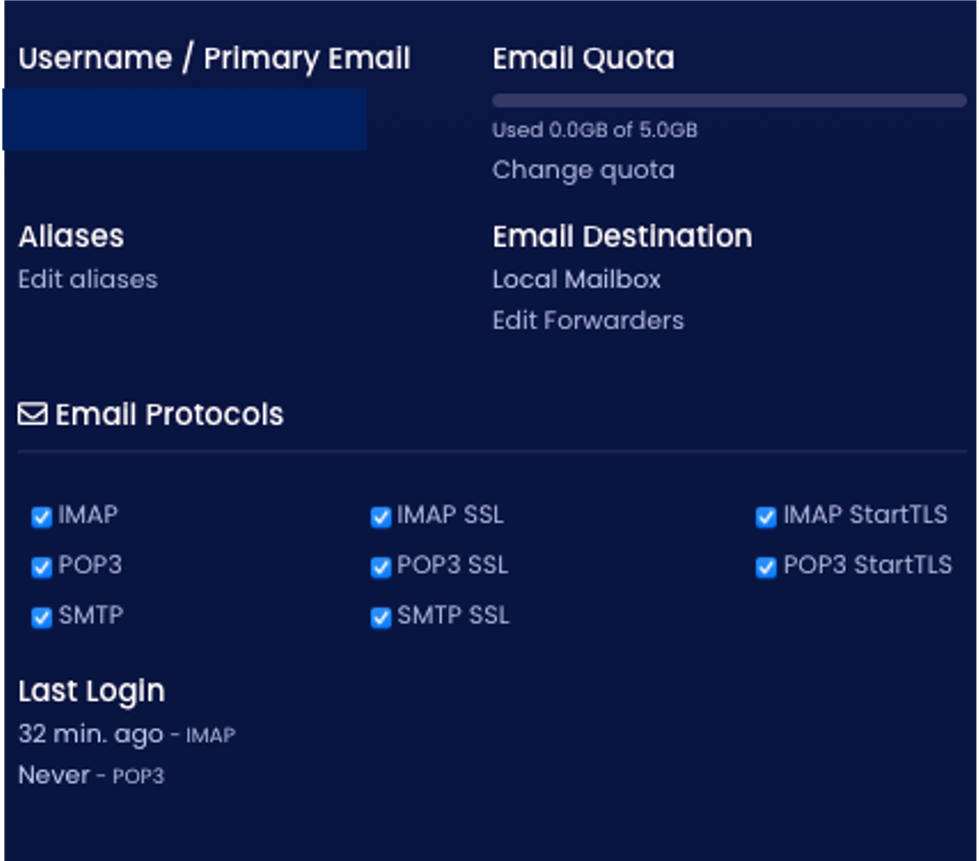The height and width of the screenshot is (861, 980).
Task: Click the envelope icon beside Email Protocols
Action: click(x=32, y=414)
